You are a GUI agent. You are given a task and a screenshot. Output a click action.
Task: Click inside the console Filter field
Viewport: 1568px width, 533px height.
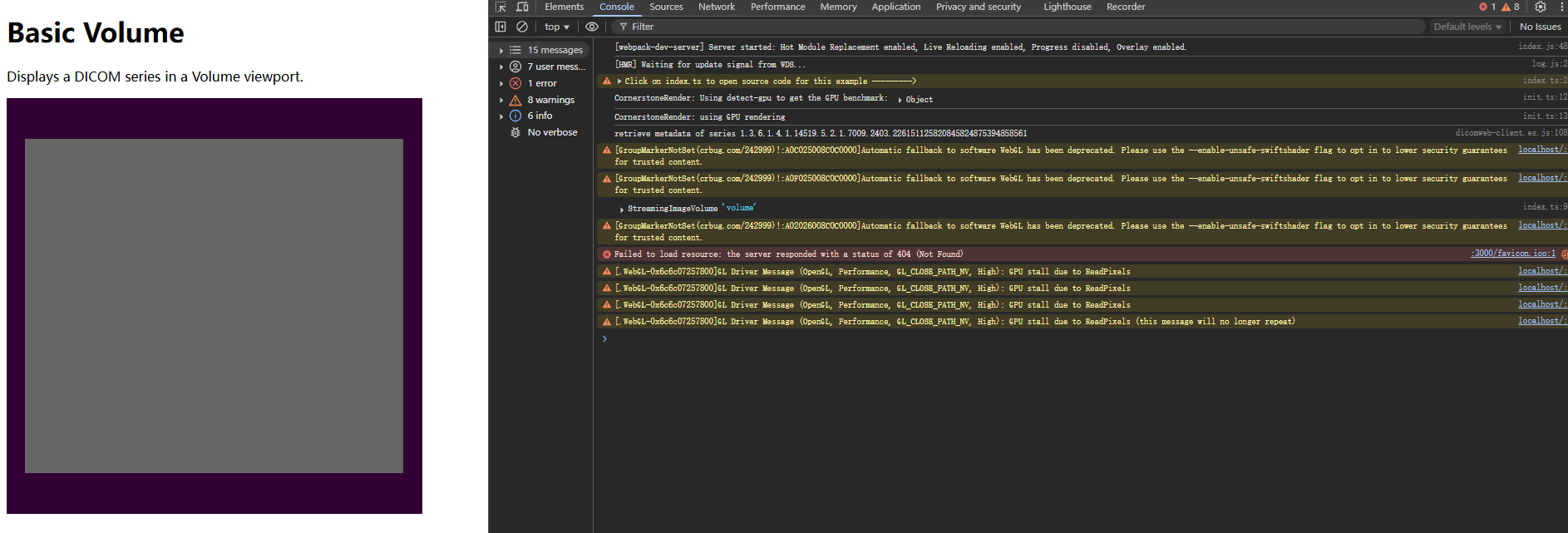[x=998, y=27]
